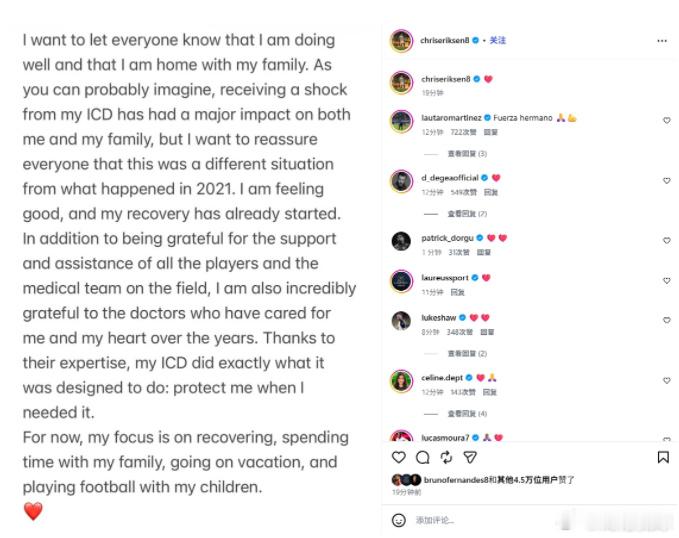
Task: Open the lucasmoura7 profile avatar
Action: pos(401,437)
